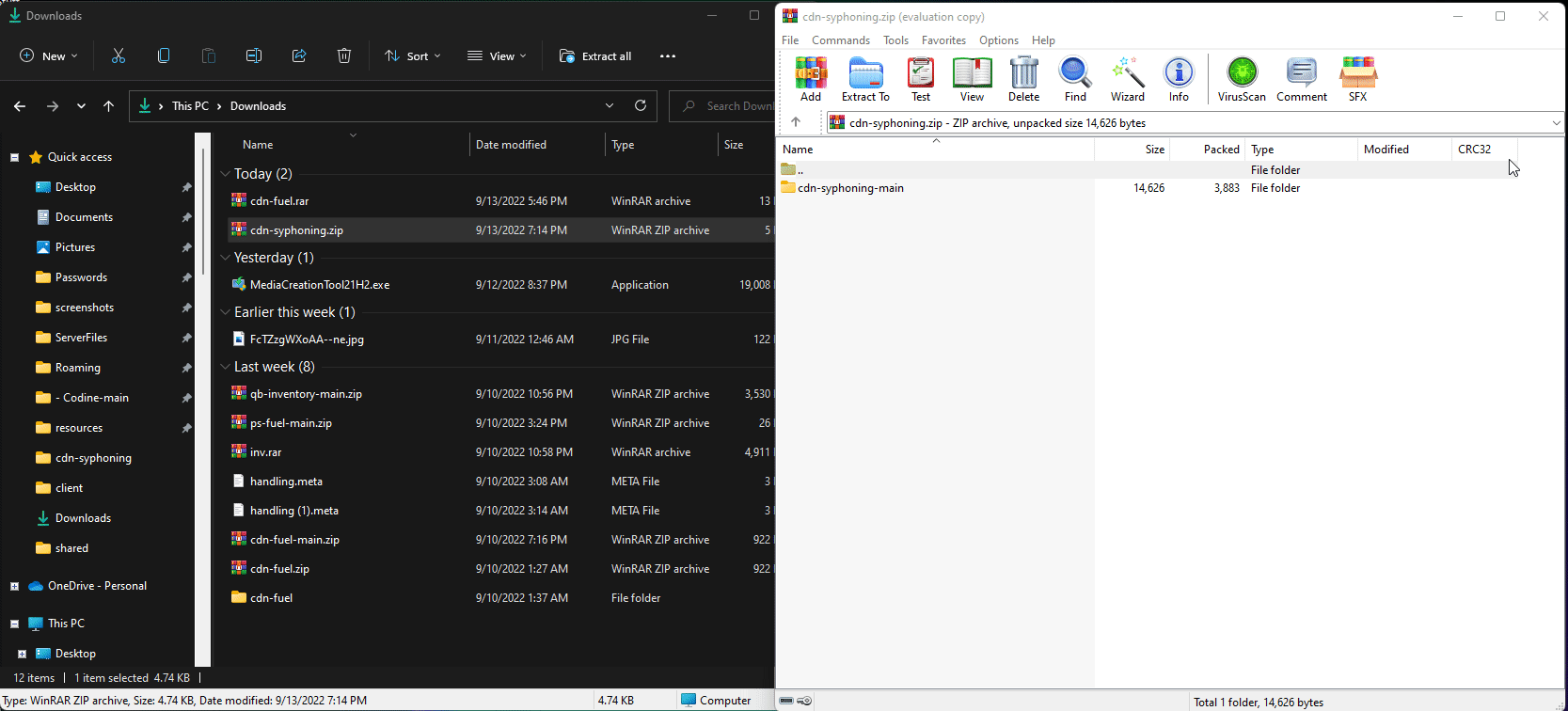Screen dimensions: 1568x711
Task: Refresh the Downloads folder view
Action: 641,105
